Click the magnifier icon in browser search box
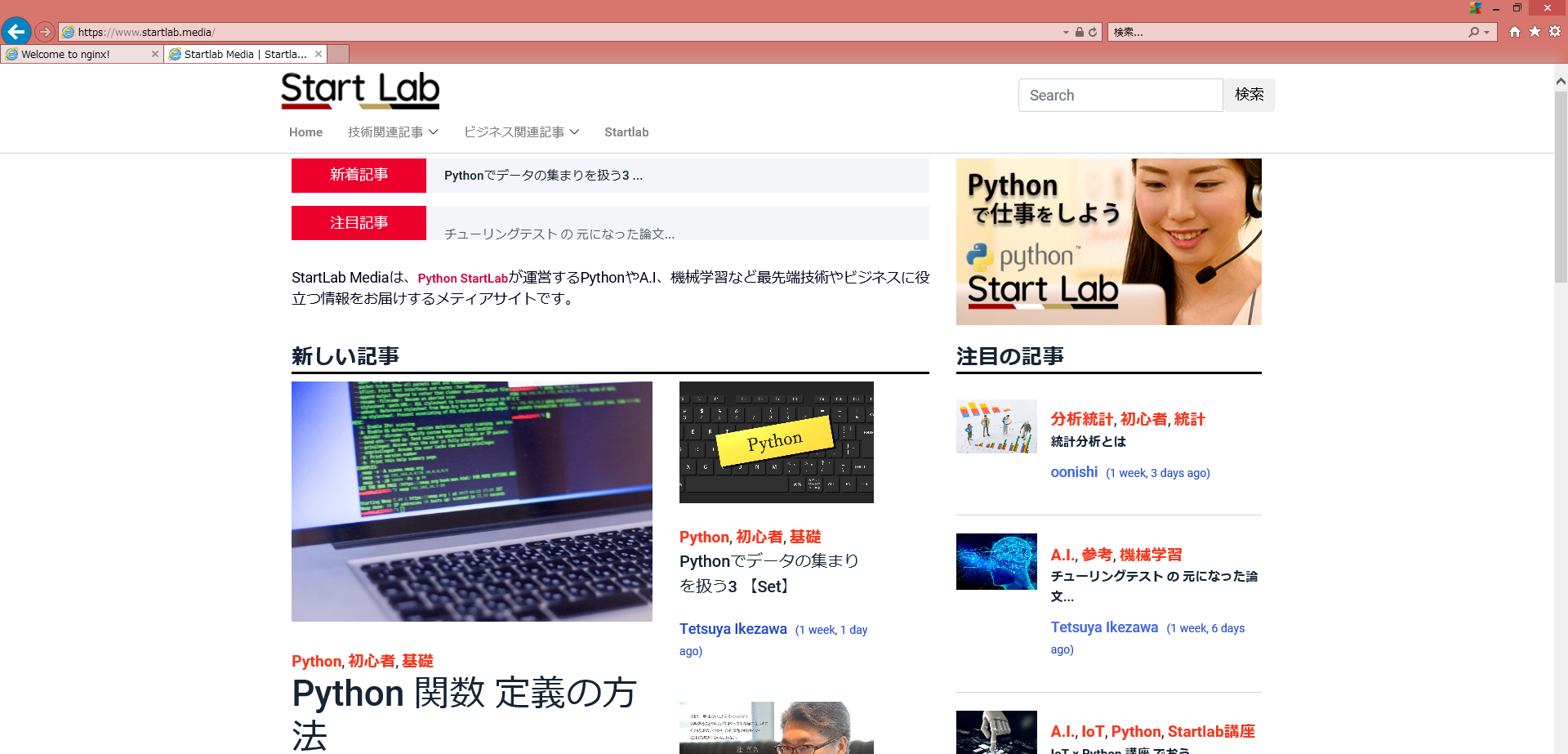This screenshot has width=1568, height=754. 1473,32
